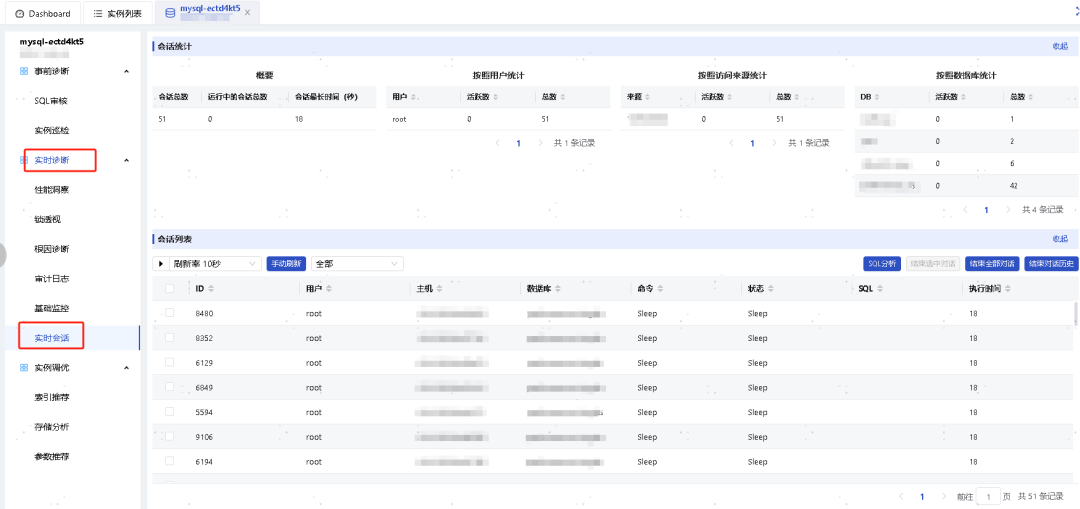The width and height of the screenshot is (1080, 509).
Task: Open 索引推荐 in the sidebar
Action: coord(51,397)
